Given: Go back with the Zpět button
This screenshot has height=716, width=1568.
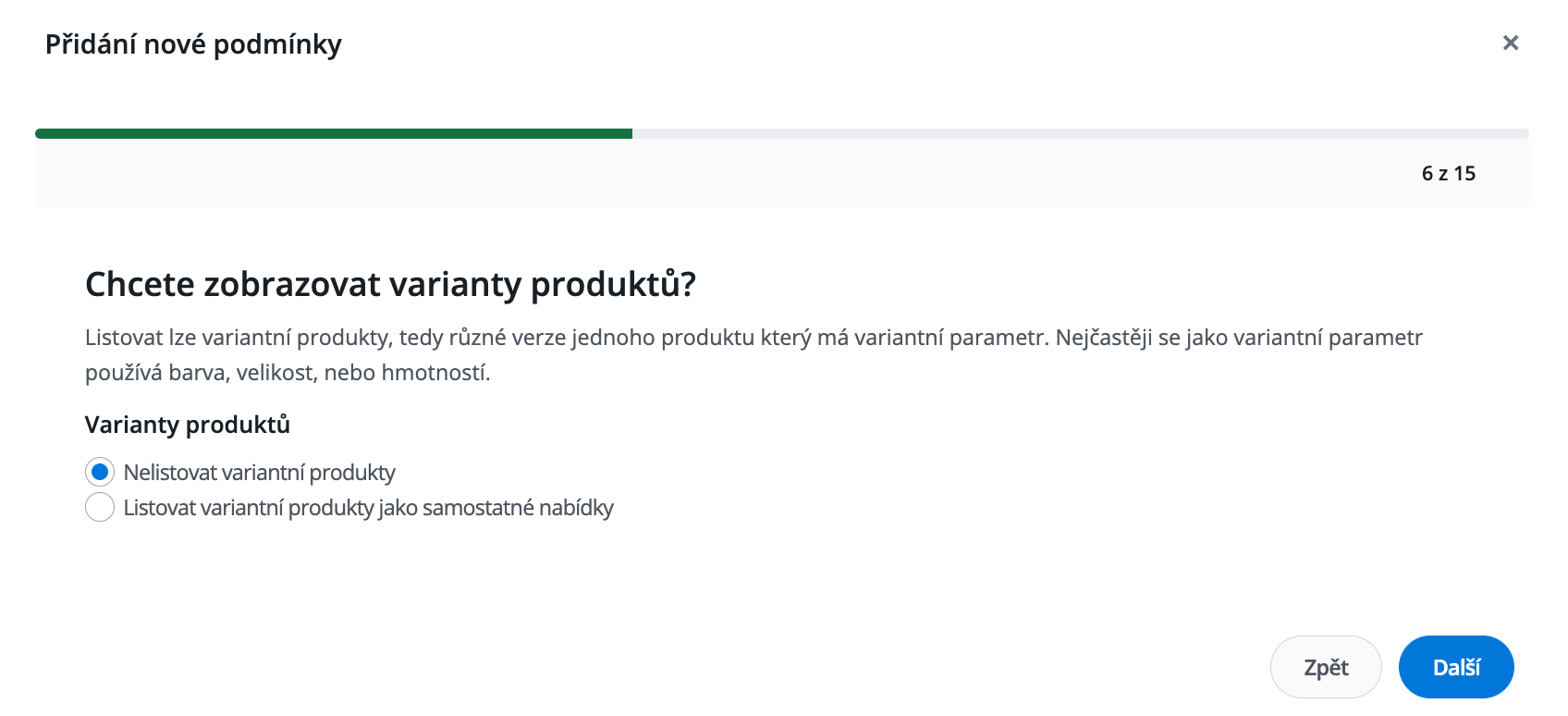Looking at the screenshot, I should click(1325, 667).
